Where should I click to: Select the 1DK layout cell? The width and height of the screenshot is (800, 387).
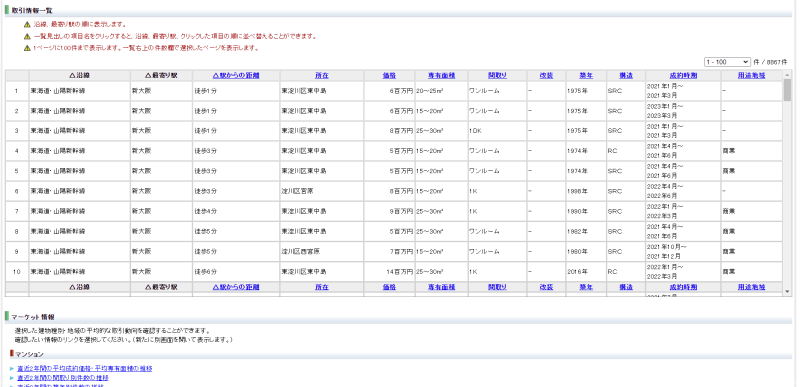[497, 131]
